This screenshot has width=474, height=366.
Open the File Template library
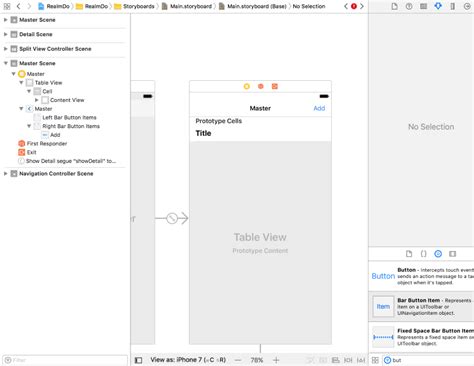coord(409,254)
